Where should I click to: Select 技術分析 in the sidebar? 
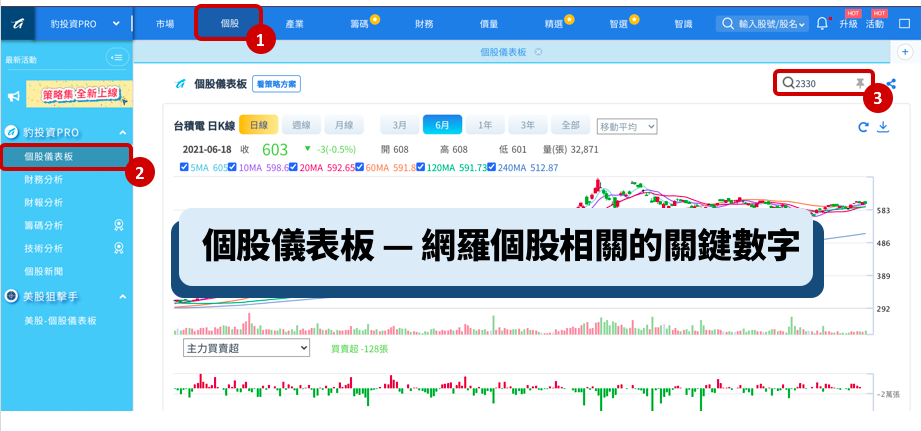[x=43, y=248]
